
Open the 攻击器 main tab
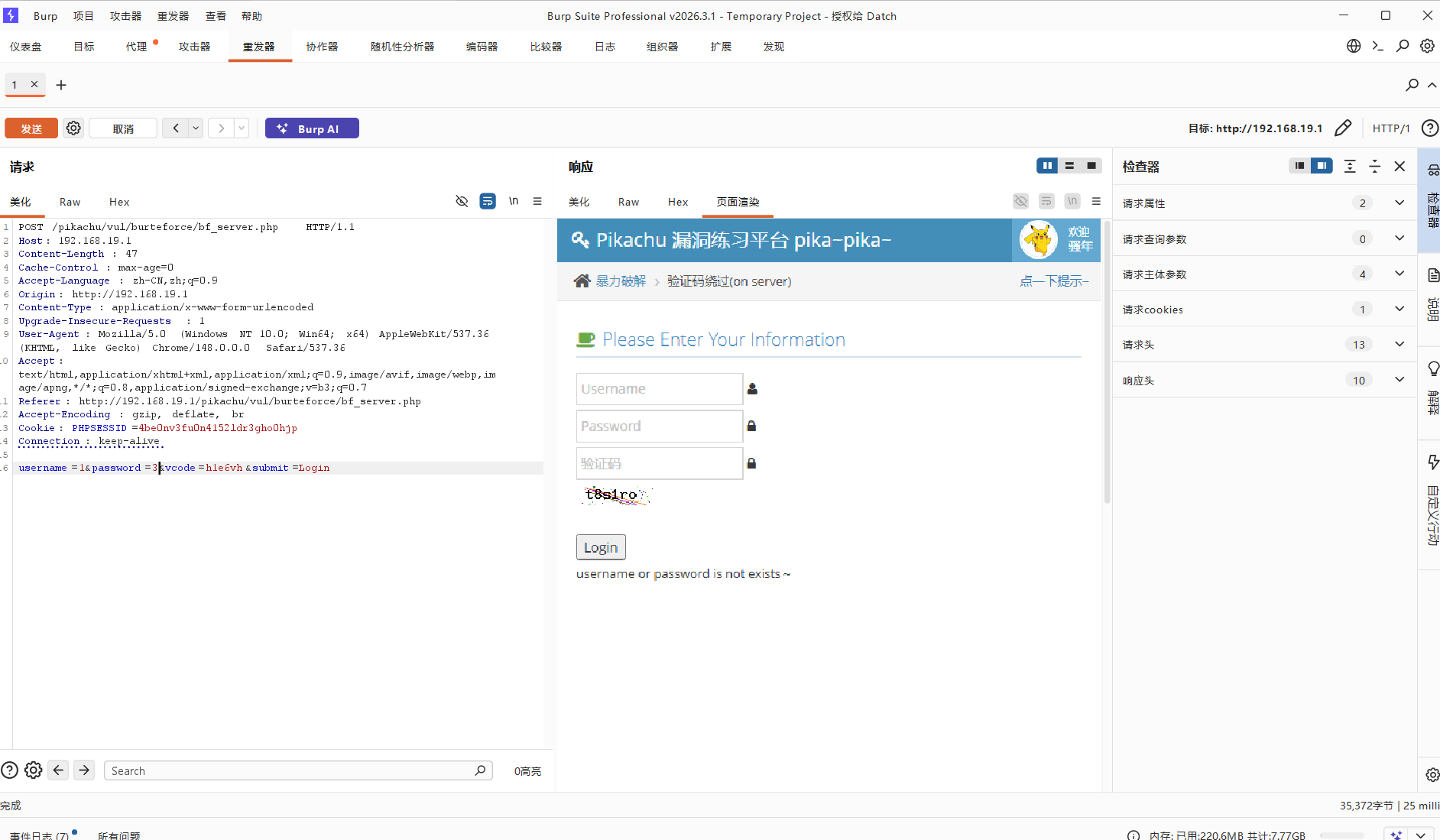(x=194, y=47)
